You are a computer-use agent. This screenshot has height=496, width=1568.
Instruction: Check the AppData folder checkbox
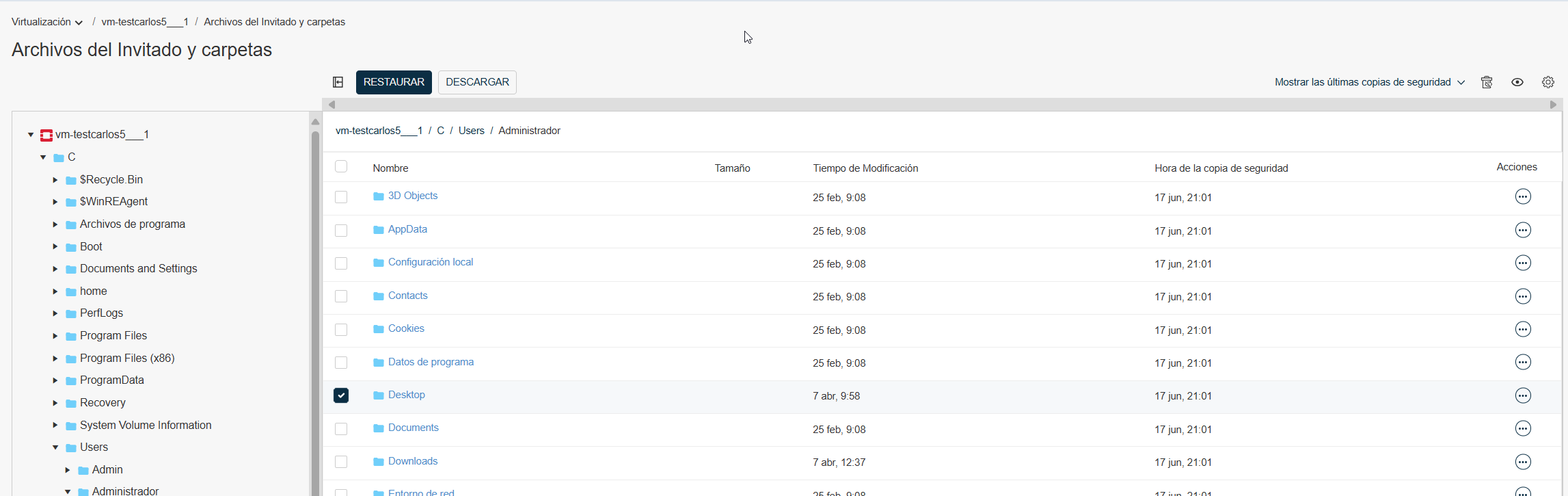click(x=341, y=231)
